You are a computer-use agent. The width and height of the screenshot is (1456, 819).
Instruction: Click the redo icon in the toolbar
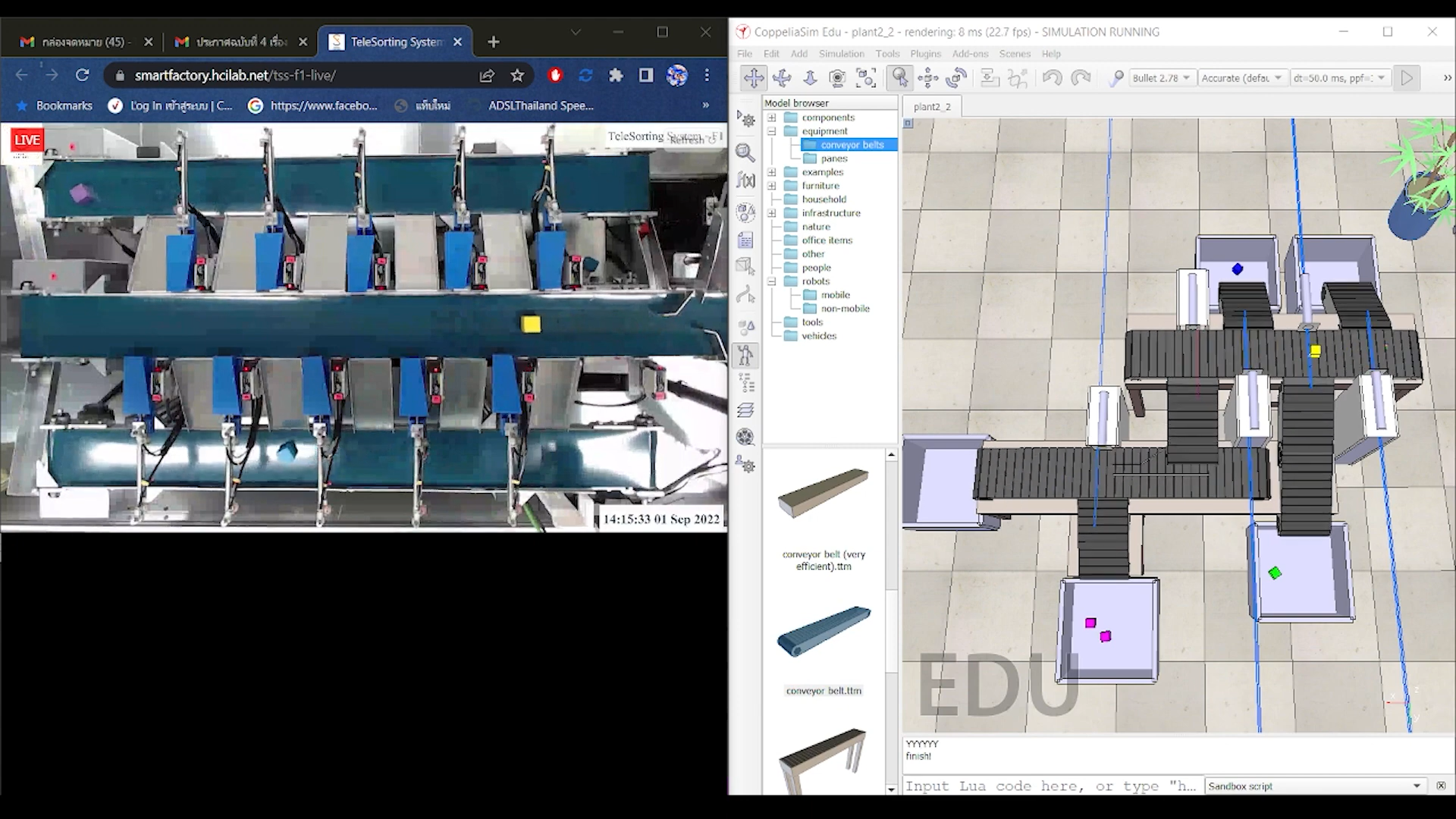1080,77
